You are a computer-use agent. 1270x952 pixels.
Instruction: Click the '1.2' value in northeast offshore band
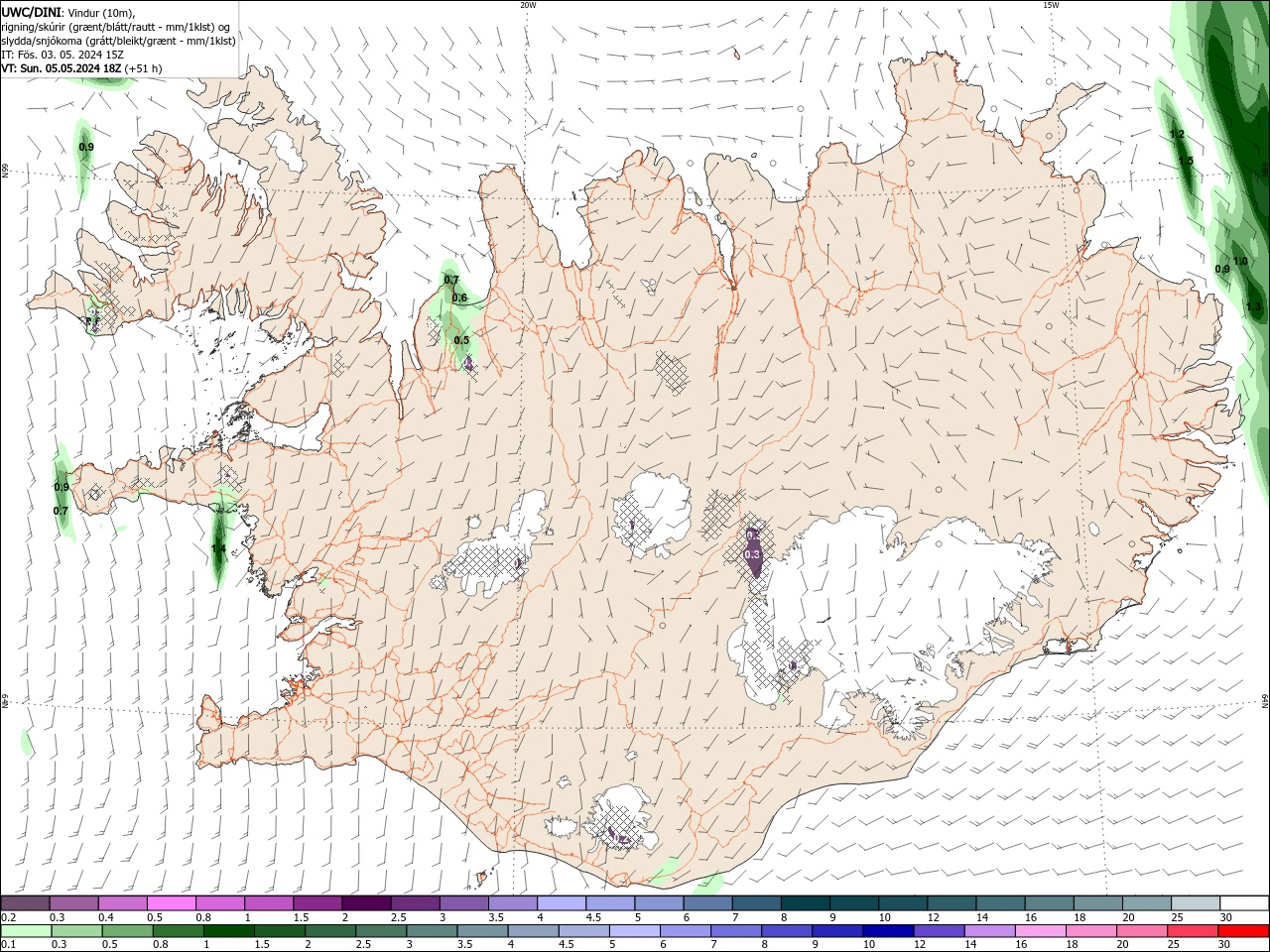(x=1178, y=134)
